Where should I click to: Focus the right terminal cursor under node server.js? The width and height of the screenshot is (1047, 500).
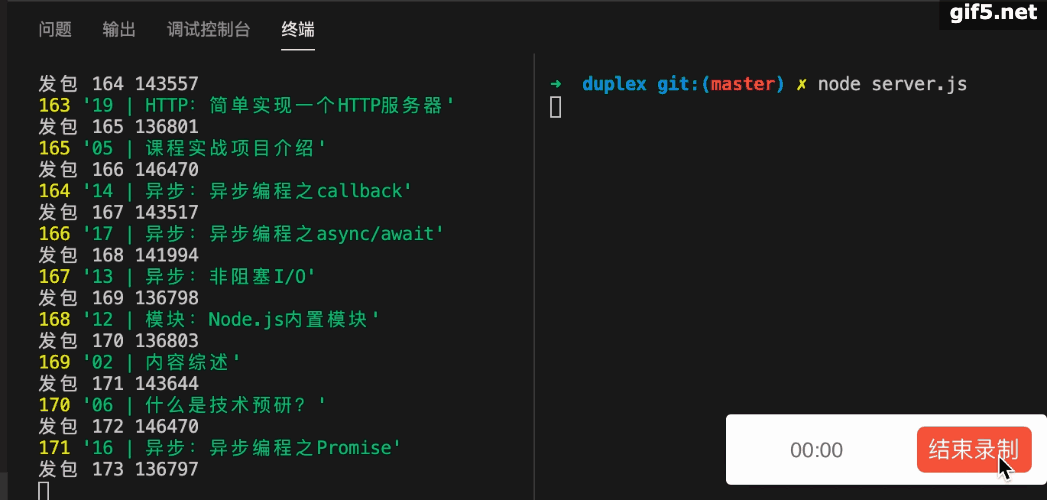[556, 107]
